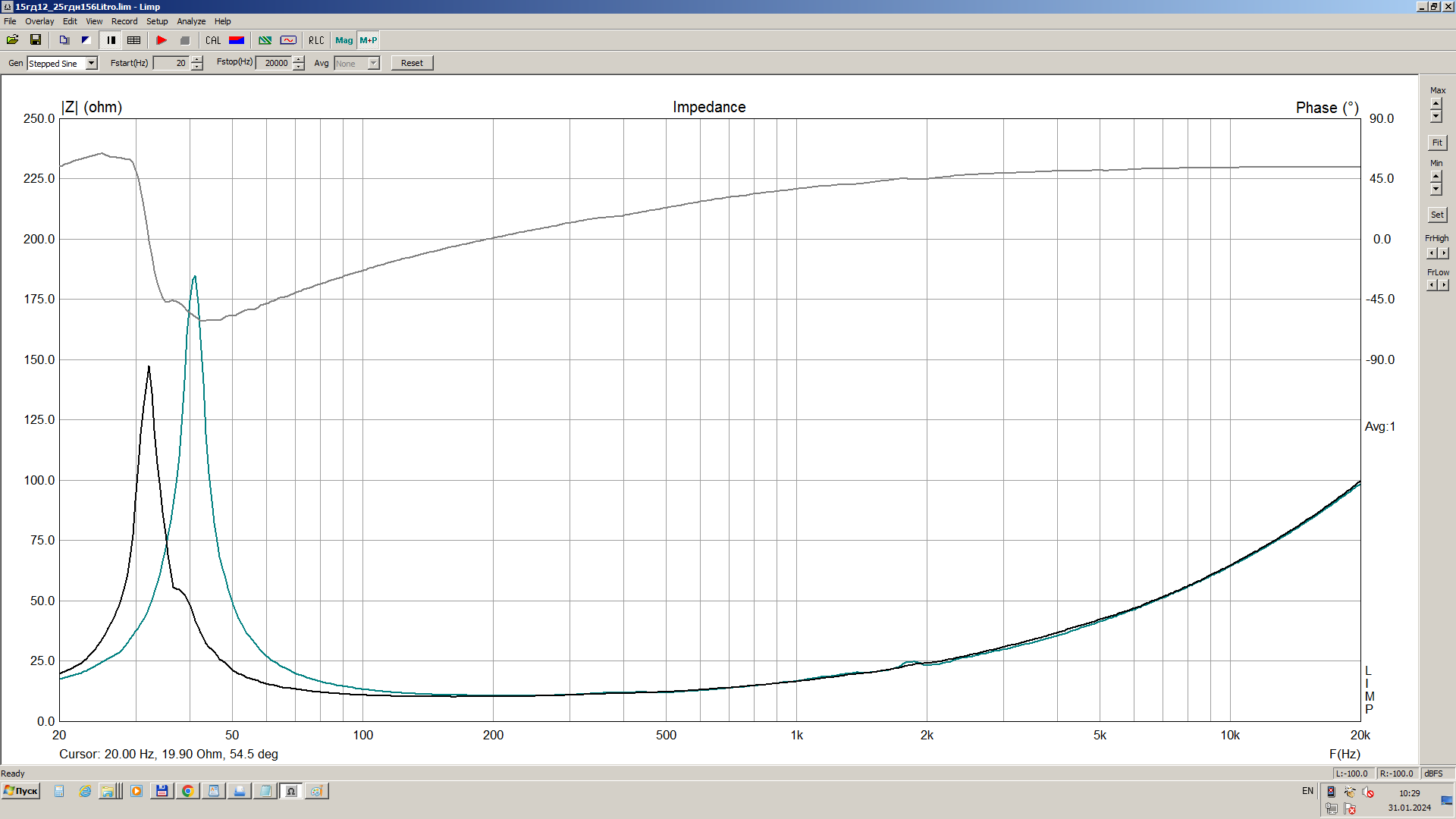Open the generator sine wave setup icon
The width and height of the screenshot is (1456, 819).
[288, 40]
